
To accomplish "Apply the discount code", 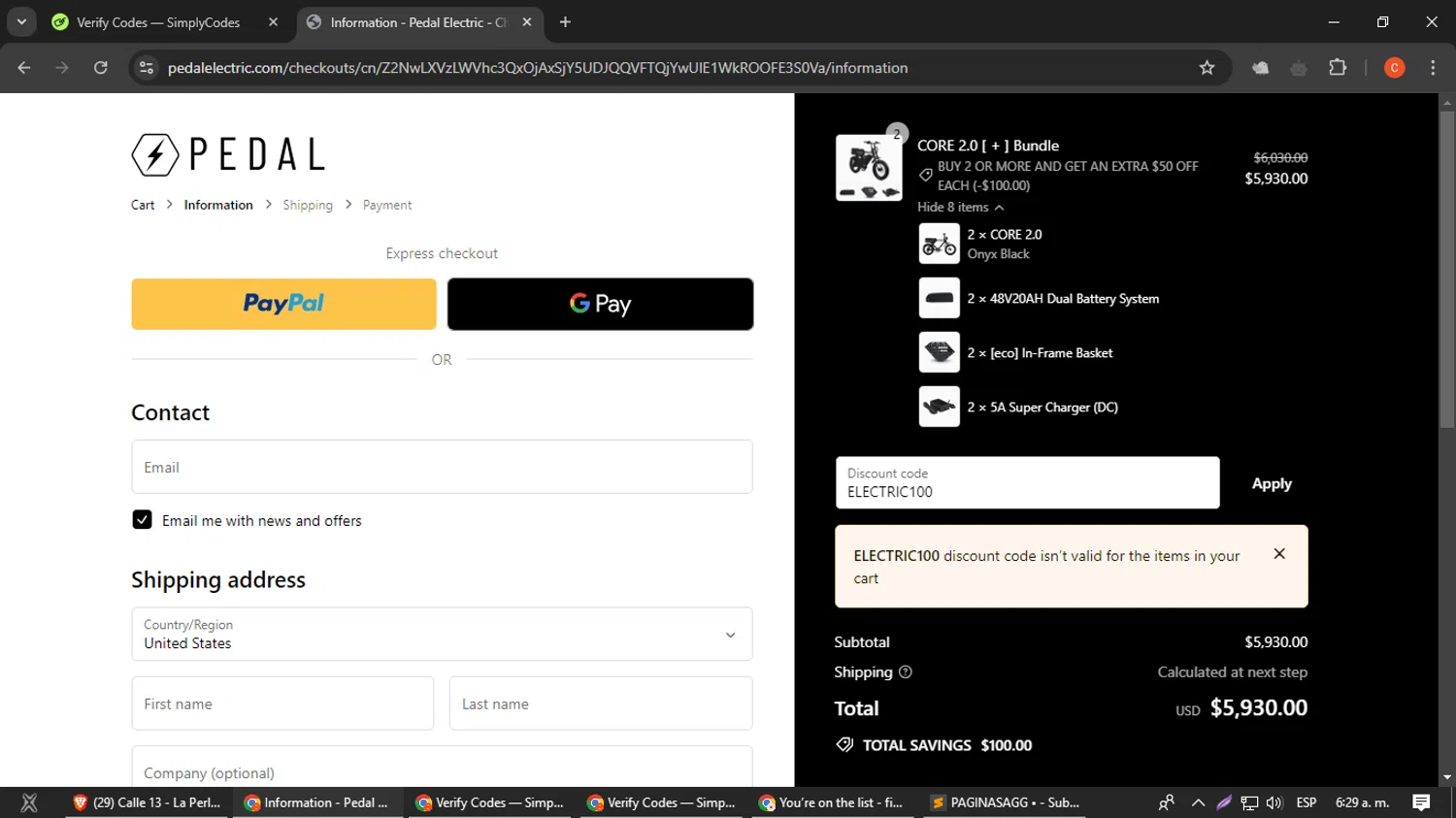I will [x=1272, y=483].
